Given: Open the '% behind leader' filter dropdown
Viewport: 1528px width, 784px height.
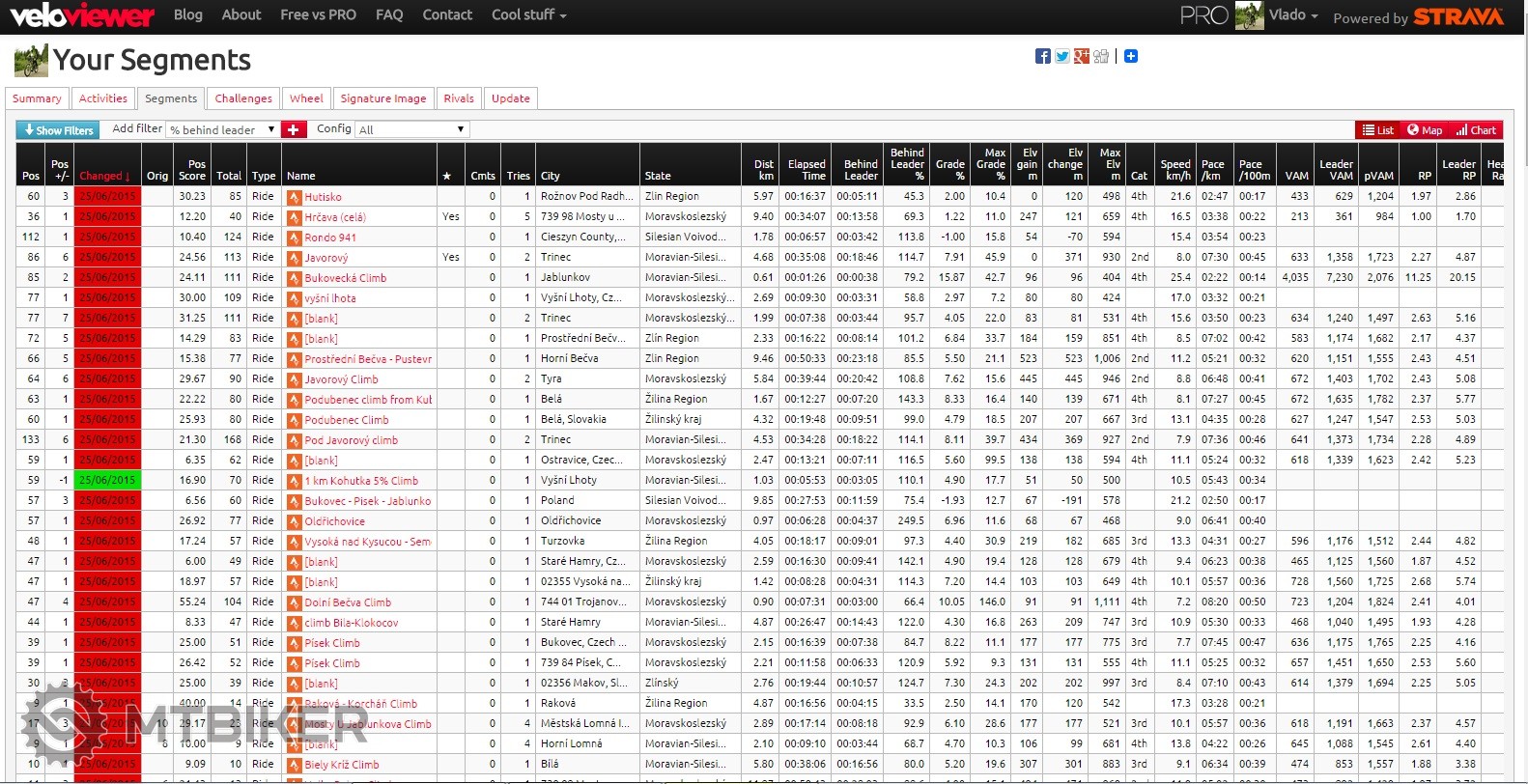Looking at the screenshot, I should [222, 129].
